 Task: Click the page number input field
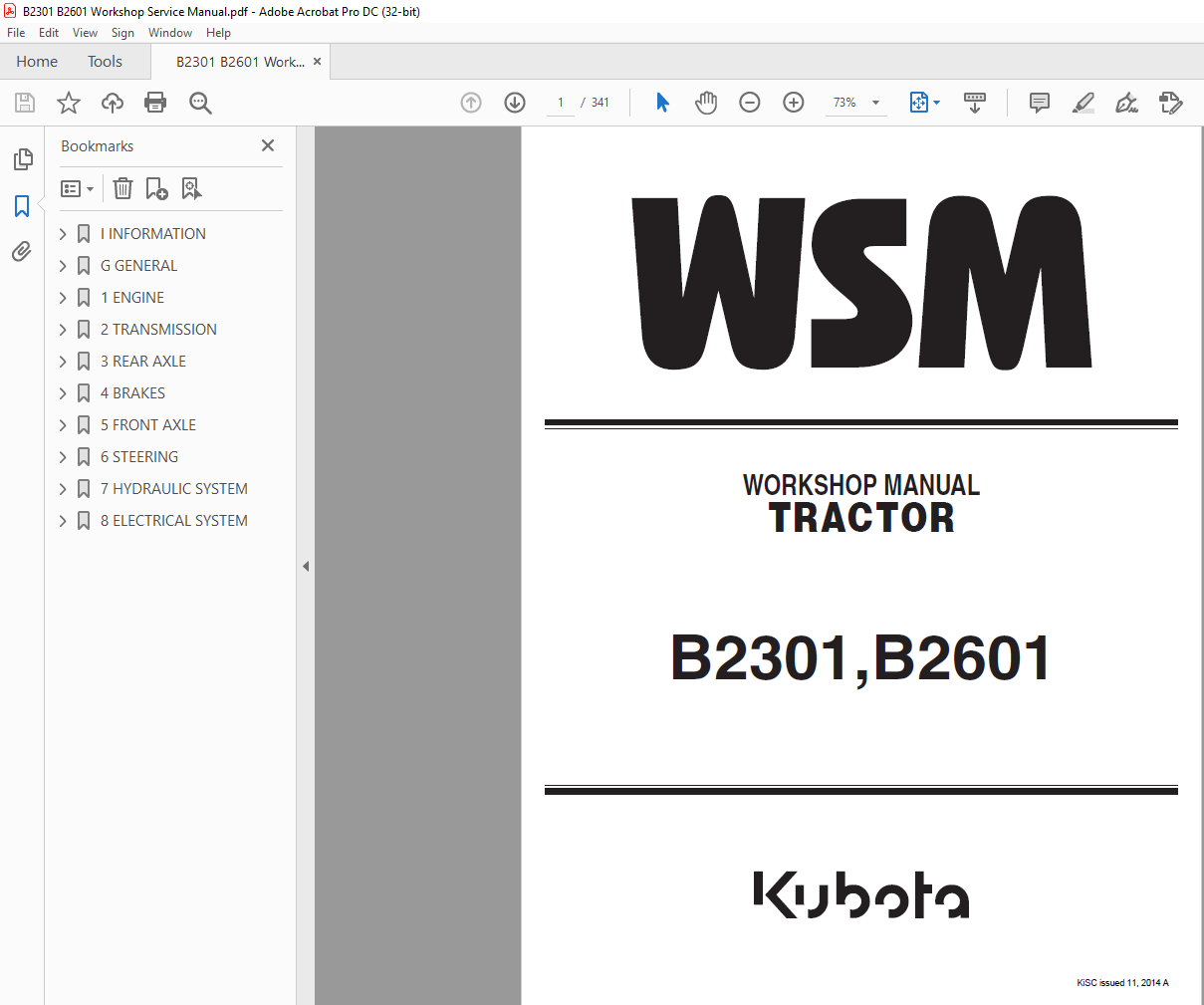pos(561,103)
